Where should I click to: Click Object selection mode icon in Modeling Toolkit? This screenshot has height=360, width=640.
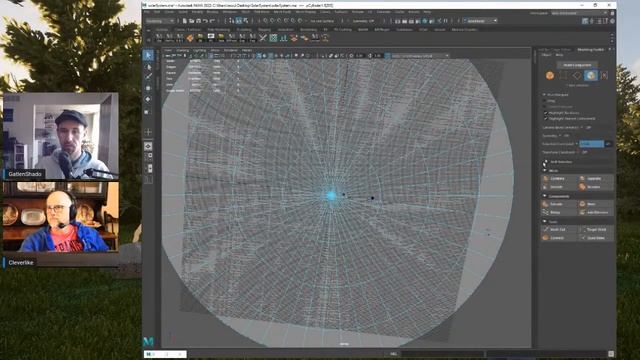click(550, 76)
